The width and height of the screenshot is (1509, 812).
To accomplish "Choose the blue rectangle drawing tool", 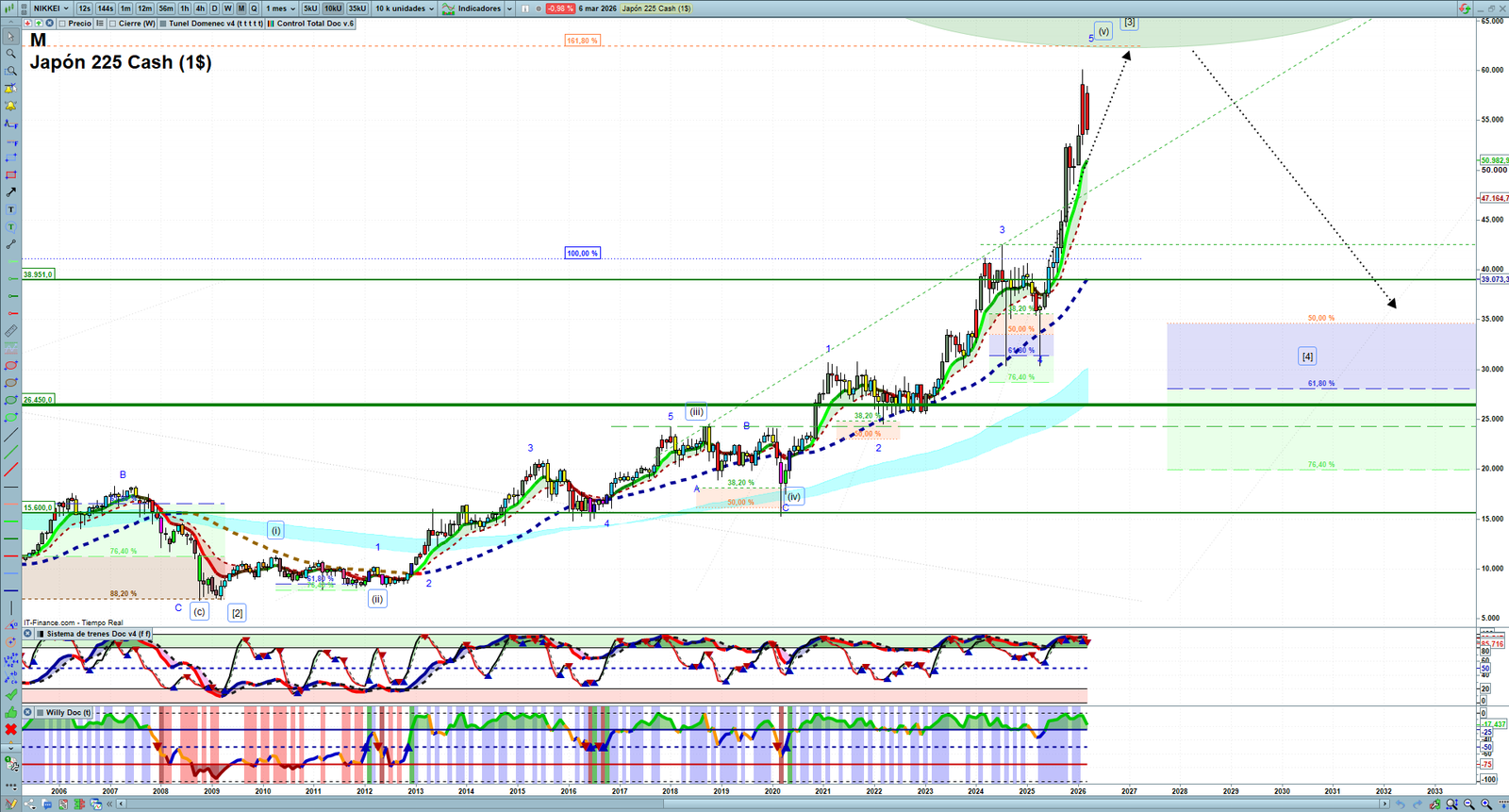I will pyautogui.click(x=11, y=157).
